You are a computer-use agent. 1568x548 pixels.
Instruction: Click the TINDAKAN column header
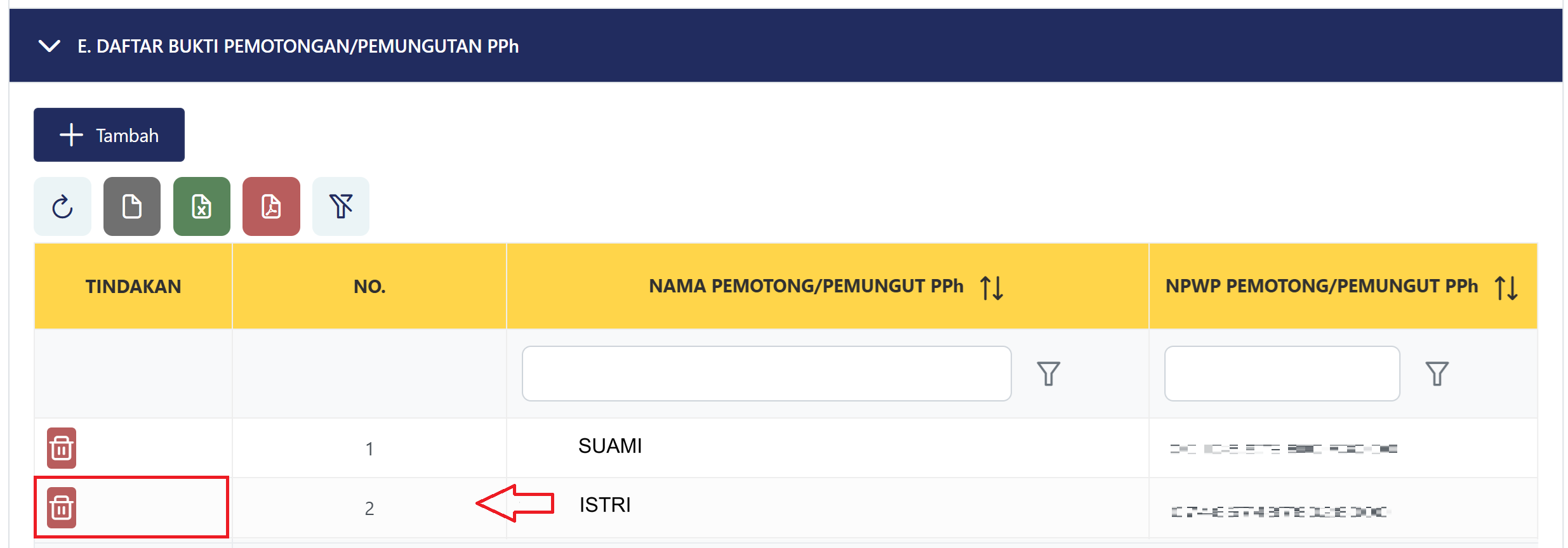point(133,287)
